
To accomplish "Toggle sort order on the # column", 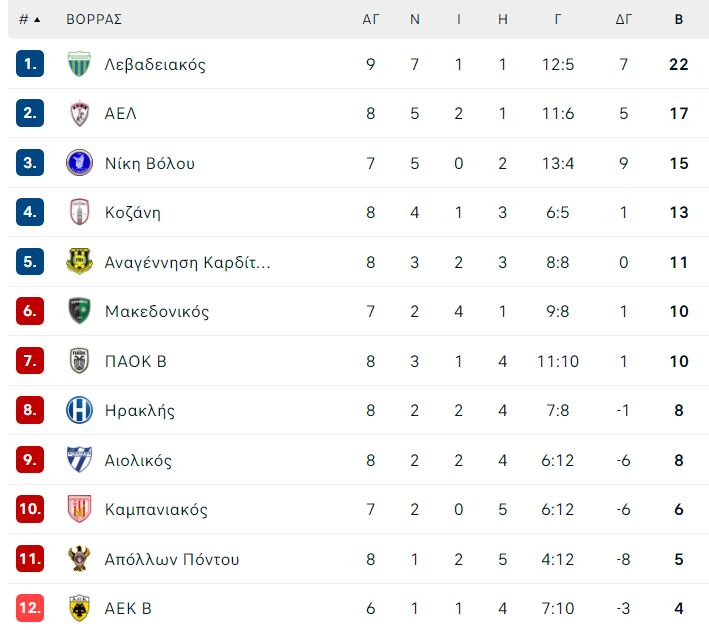I will pyautogui.click(x=29, y=19).
